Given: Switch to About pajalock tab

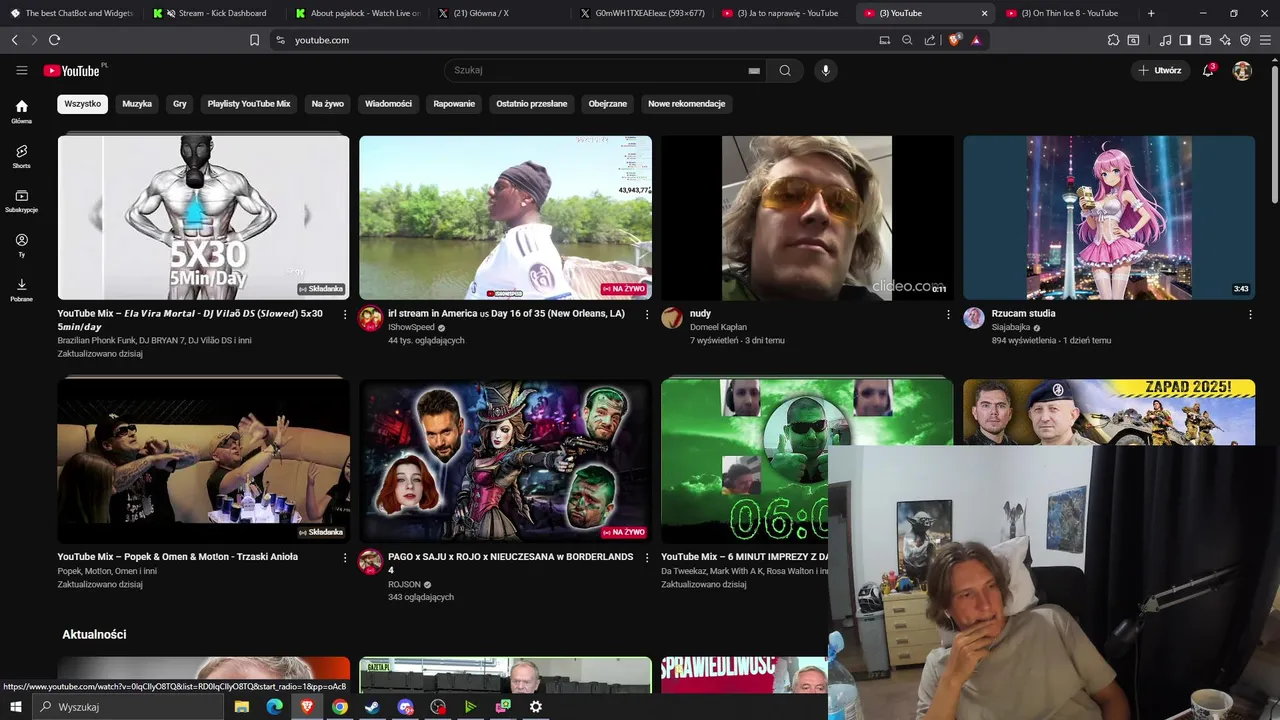Looking at the screenshot, I should point(355,13).
